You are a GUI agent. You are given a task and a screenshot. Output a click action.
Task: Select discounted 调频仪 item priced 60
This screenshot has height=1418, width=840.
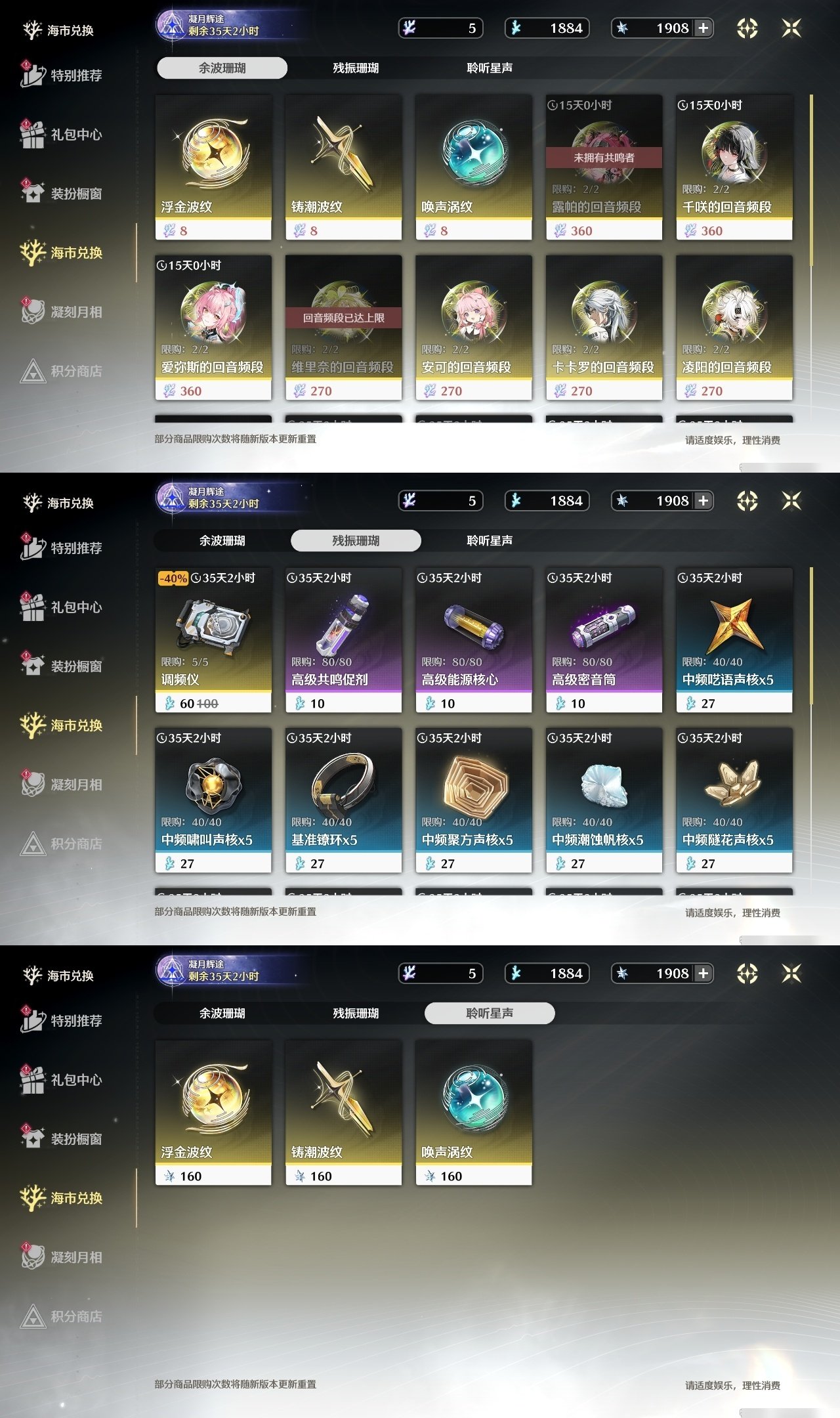coord(213,640)
